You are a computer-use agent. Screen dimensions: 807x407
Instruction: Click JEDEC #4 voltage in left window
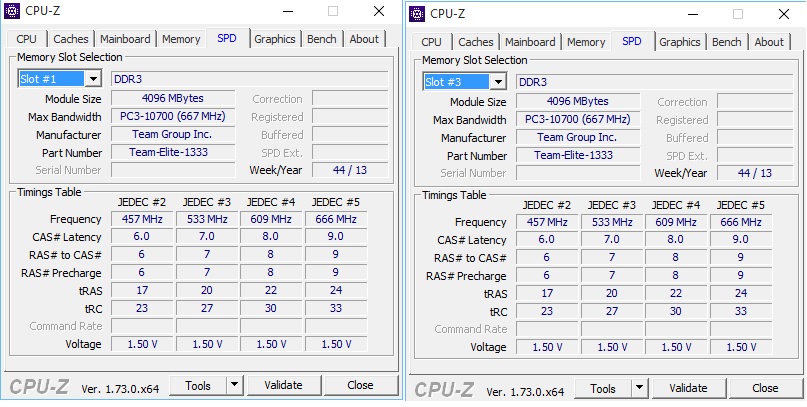coord(271,344)
